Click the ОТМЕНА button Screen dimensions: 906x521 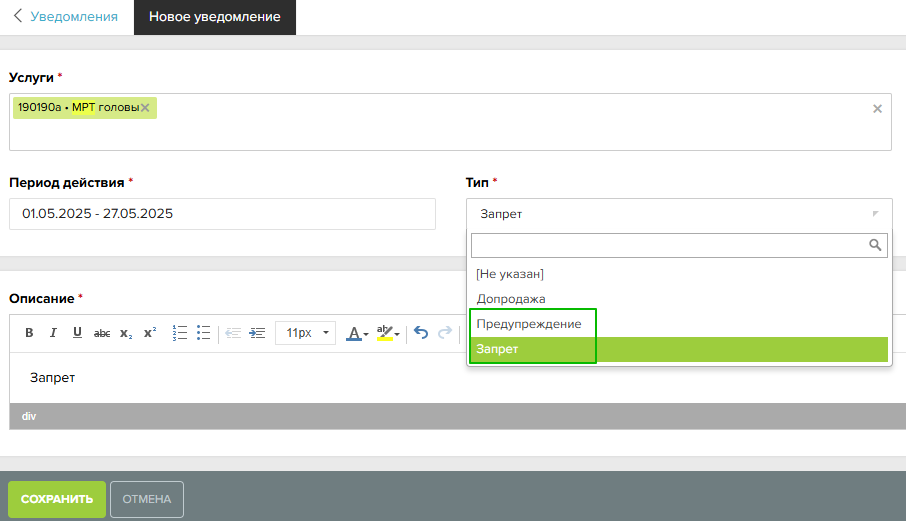click(147, 499)
